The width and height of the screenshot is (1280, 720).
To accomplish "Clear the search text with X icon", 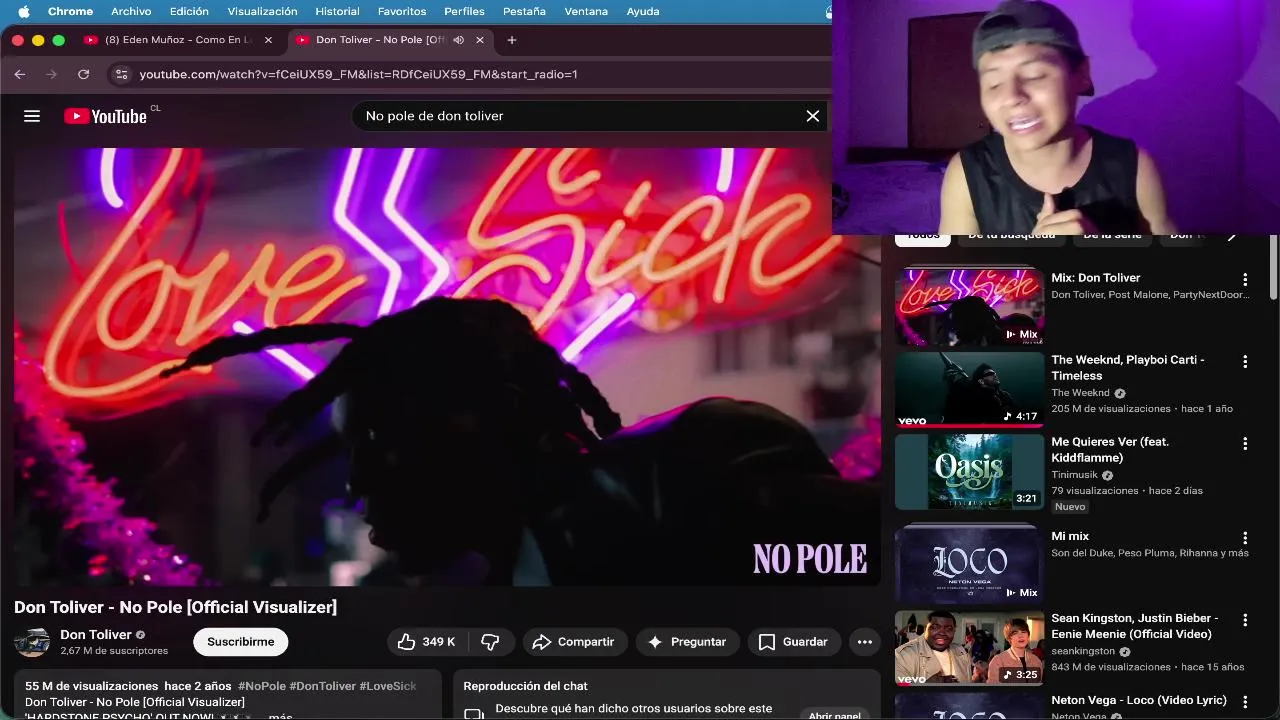I will (813, 116).
